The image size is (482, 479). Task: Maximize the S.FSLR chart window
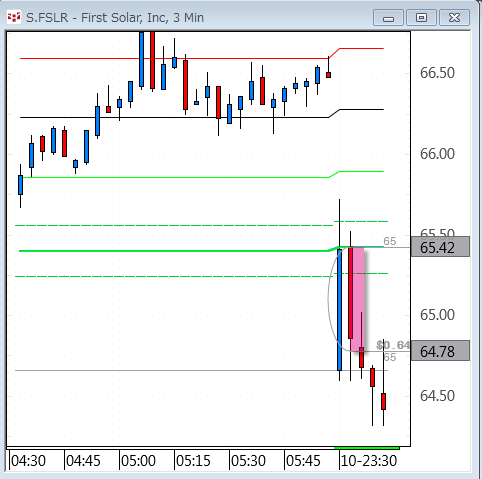pyautogui.click(x=421, y=18)
